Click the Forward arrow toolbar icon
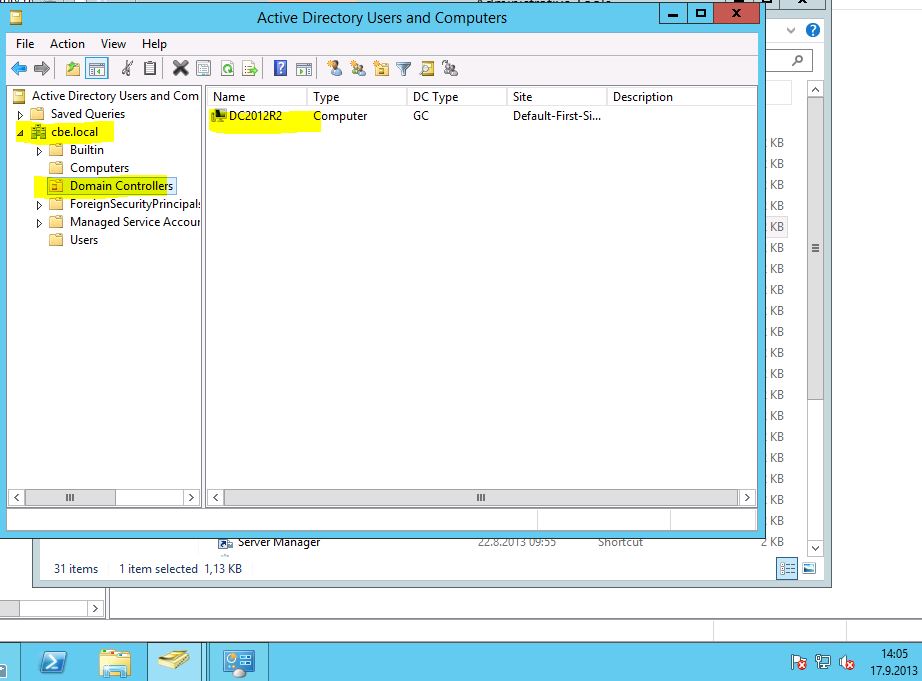The image size is (922, 681). coord(42,69)
